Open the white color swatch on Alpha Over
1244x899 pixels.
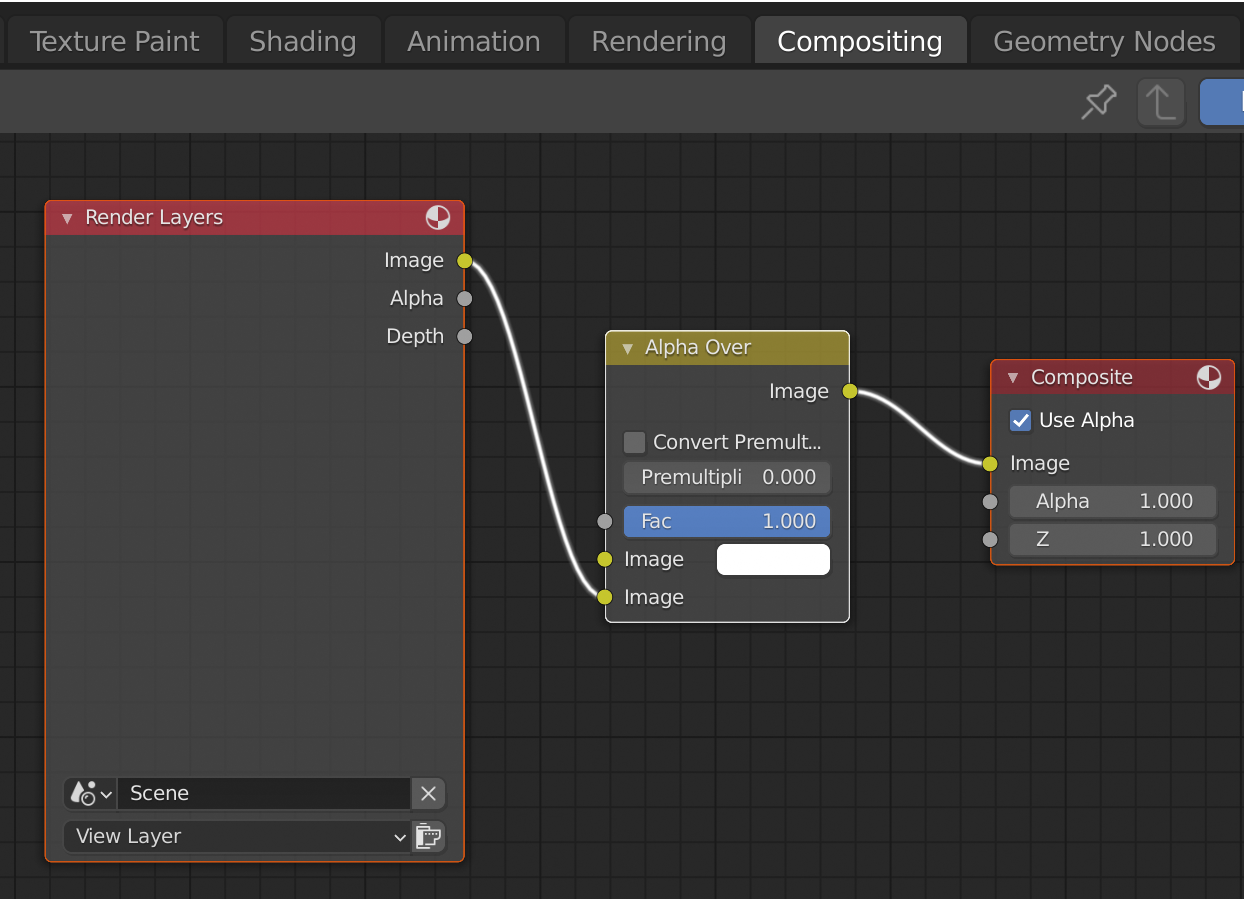point(772,559)
